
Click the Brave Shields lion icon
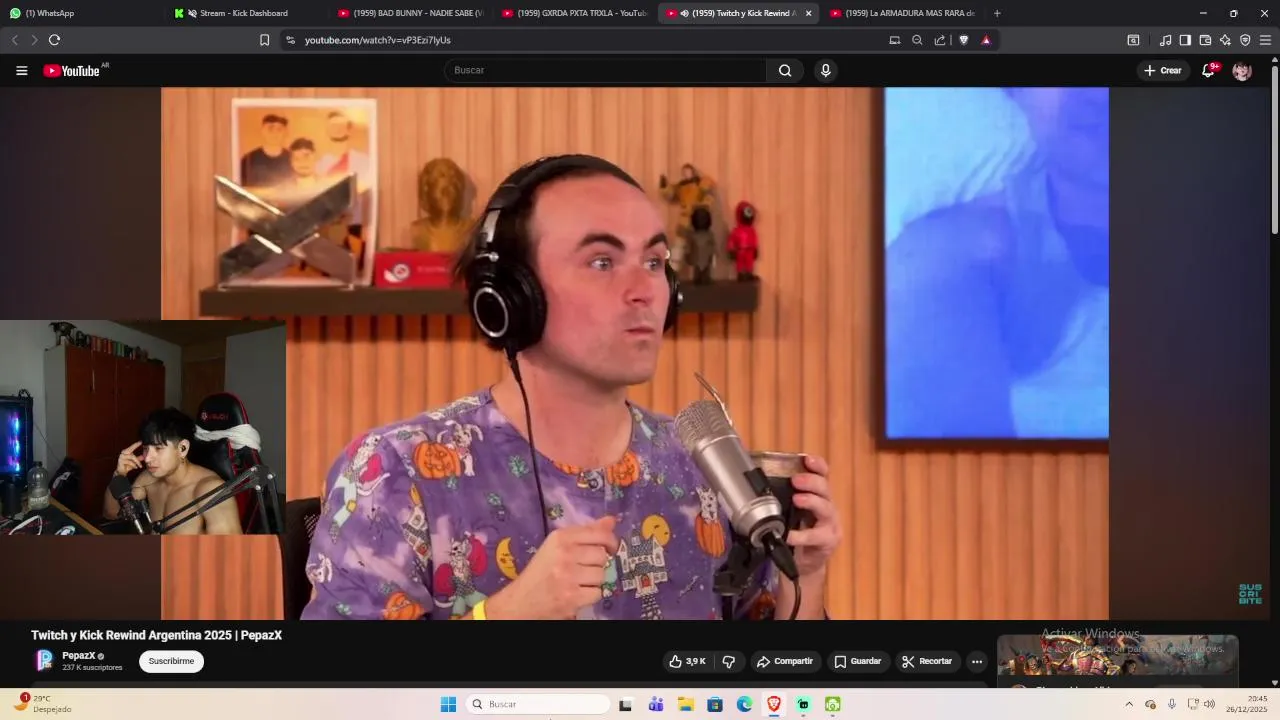click(964, 40)
